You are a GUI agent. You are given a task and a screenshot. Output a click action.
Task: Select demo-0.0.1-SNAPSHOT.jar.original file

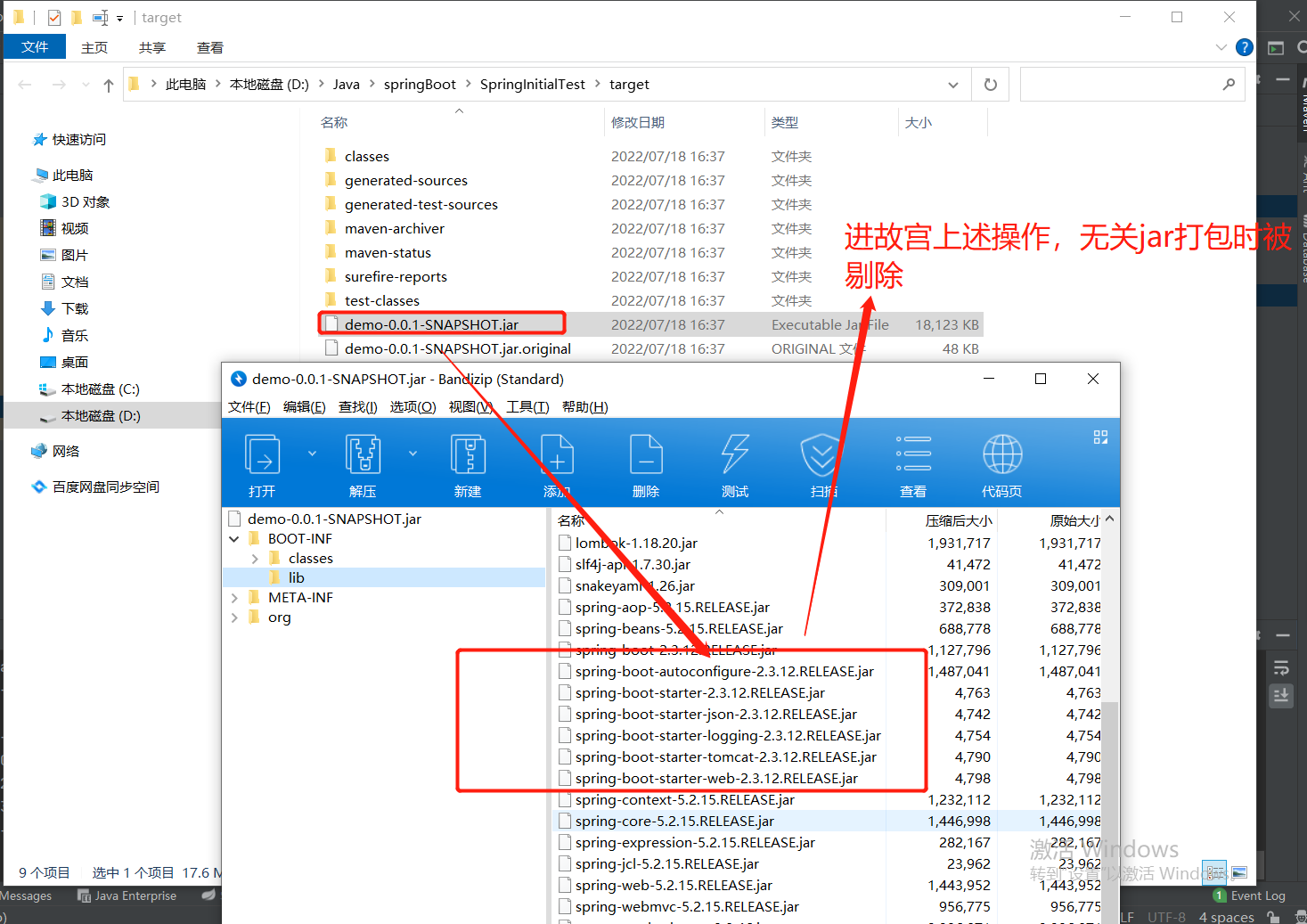coord(458,349)
